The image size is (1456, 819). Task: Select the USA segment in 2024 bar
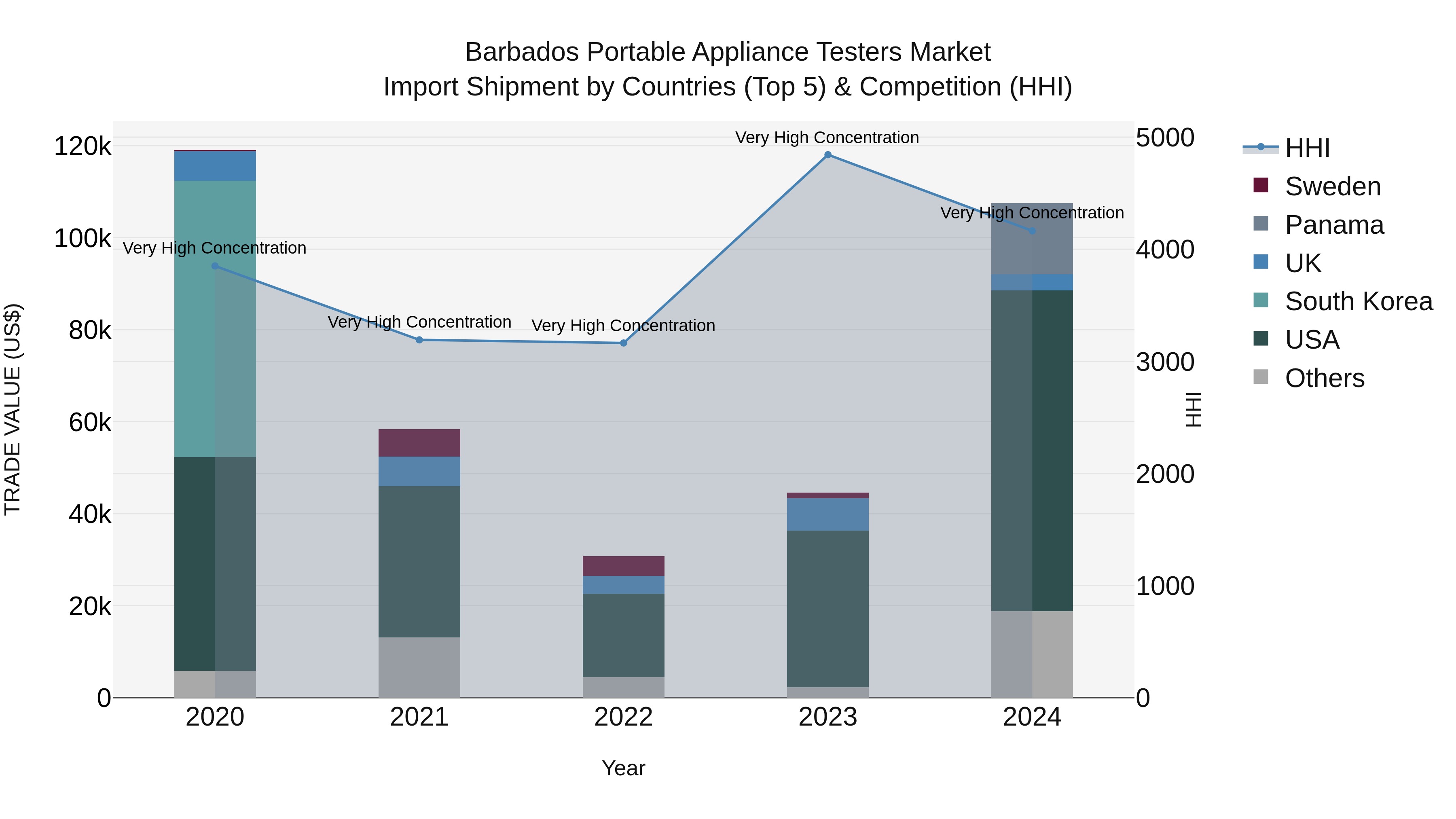click(1032, 451)
